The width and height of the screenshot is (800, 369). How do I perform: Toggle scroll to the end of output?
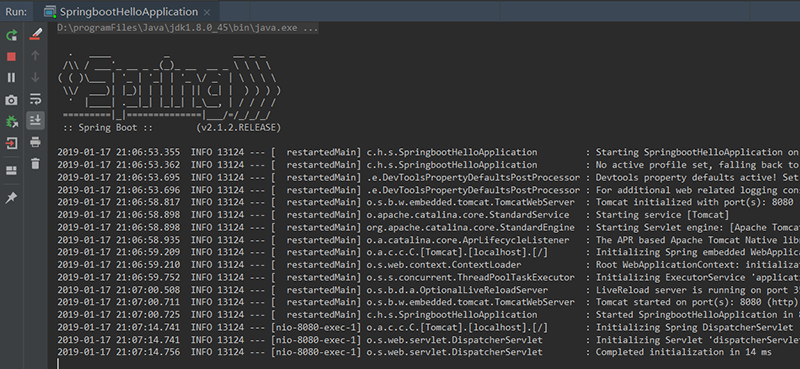pos(35,120)
